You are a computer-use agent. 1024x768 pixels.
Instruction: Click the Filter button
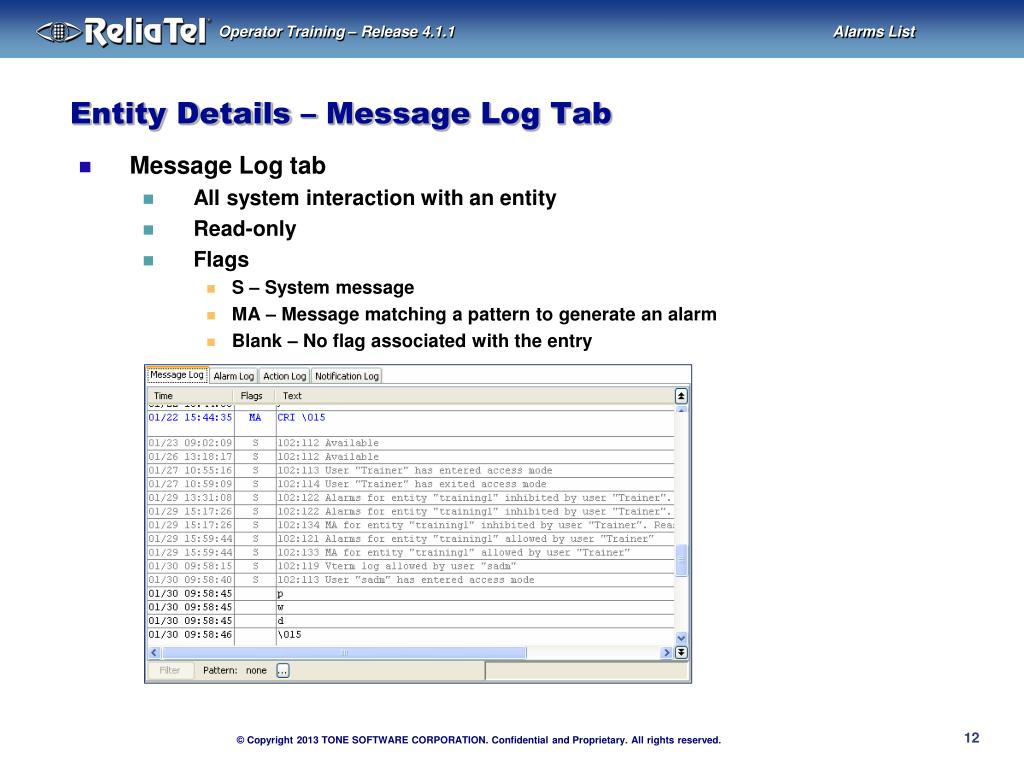170,670
